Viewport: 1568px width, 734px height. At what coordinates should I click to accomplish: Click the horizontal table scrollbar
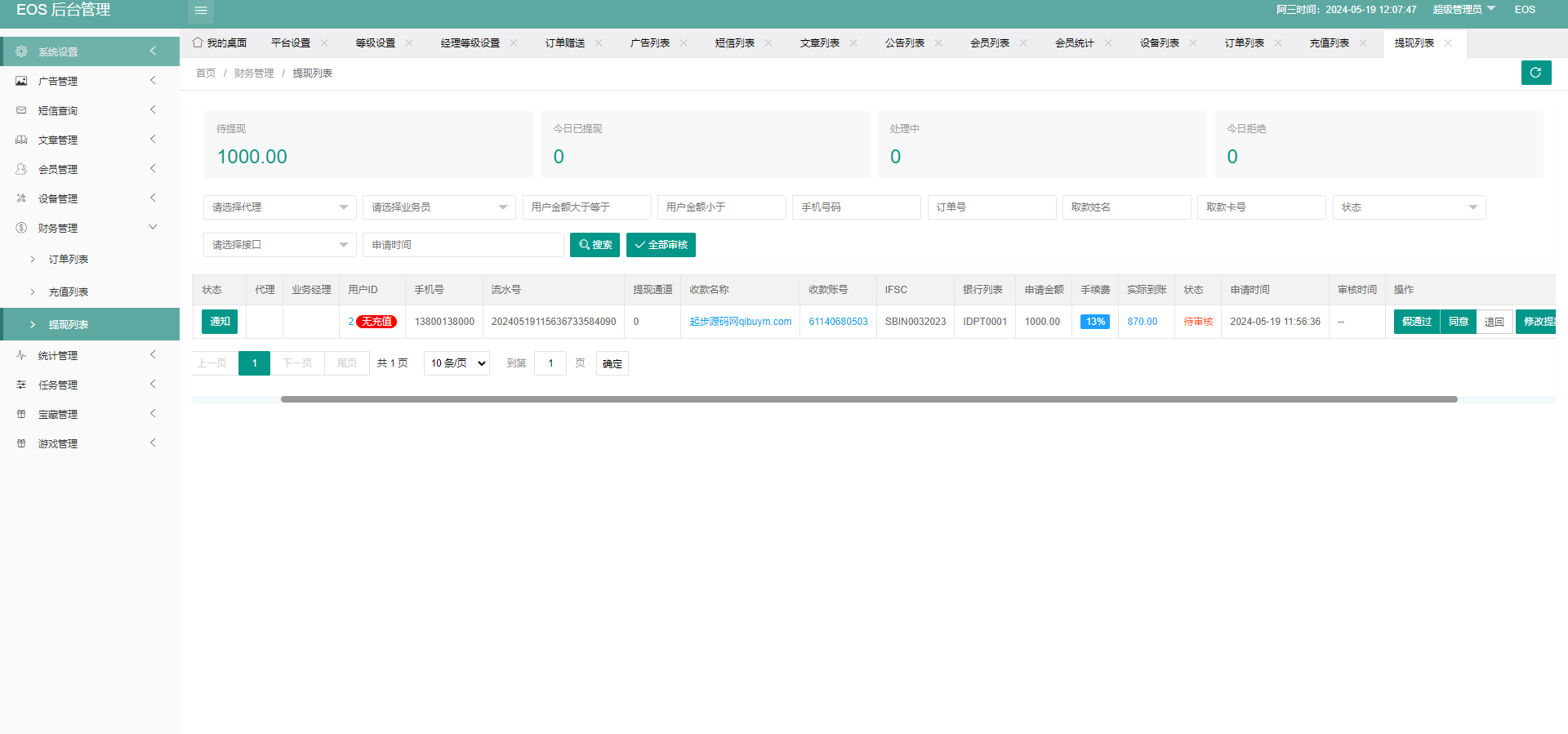tap(869, 399)
